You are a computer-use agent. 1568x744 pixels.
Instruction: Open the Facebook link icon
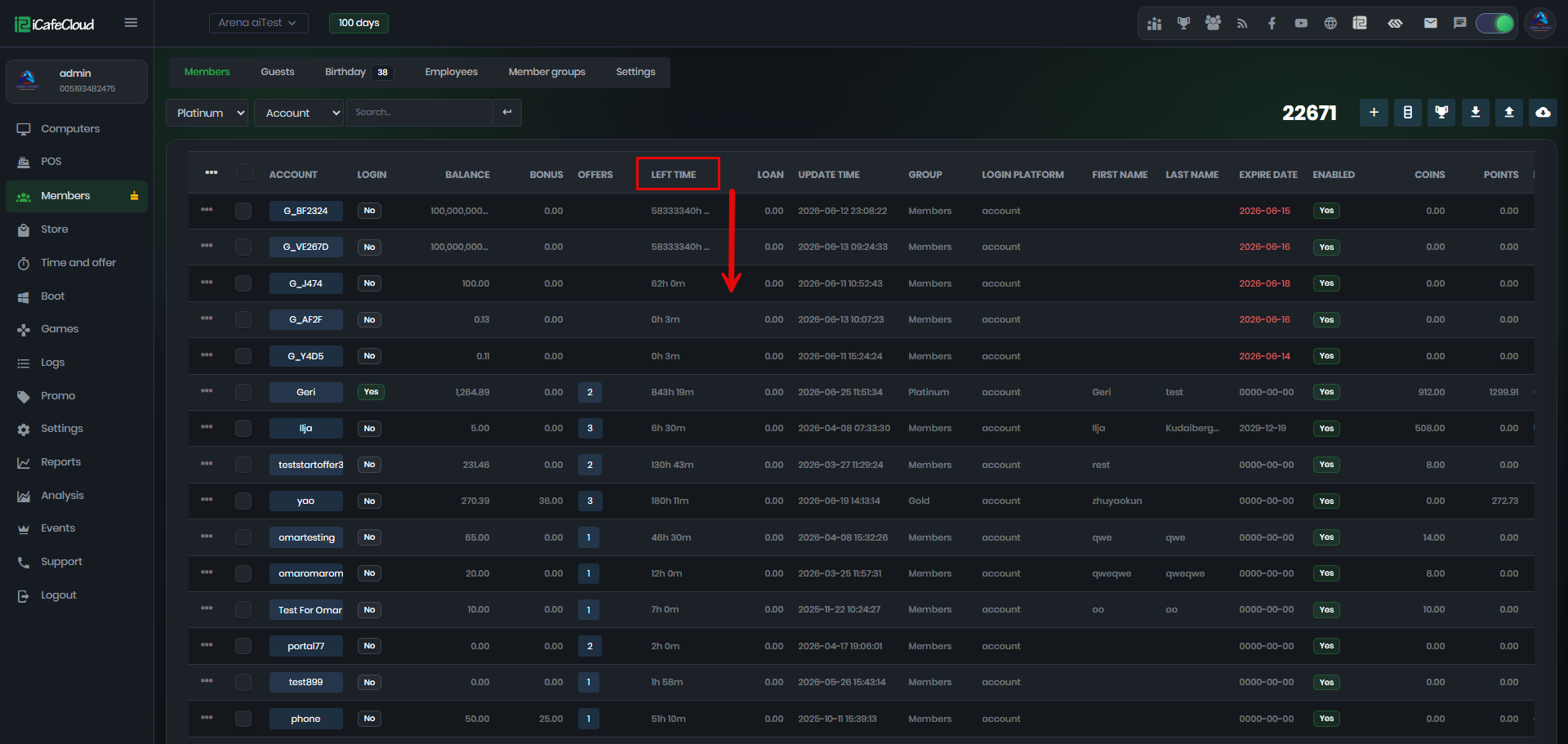coord(1272,24)
